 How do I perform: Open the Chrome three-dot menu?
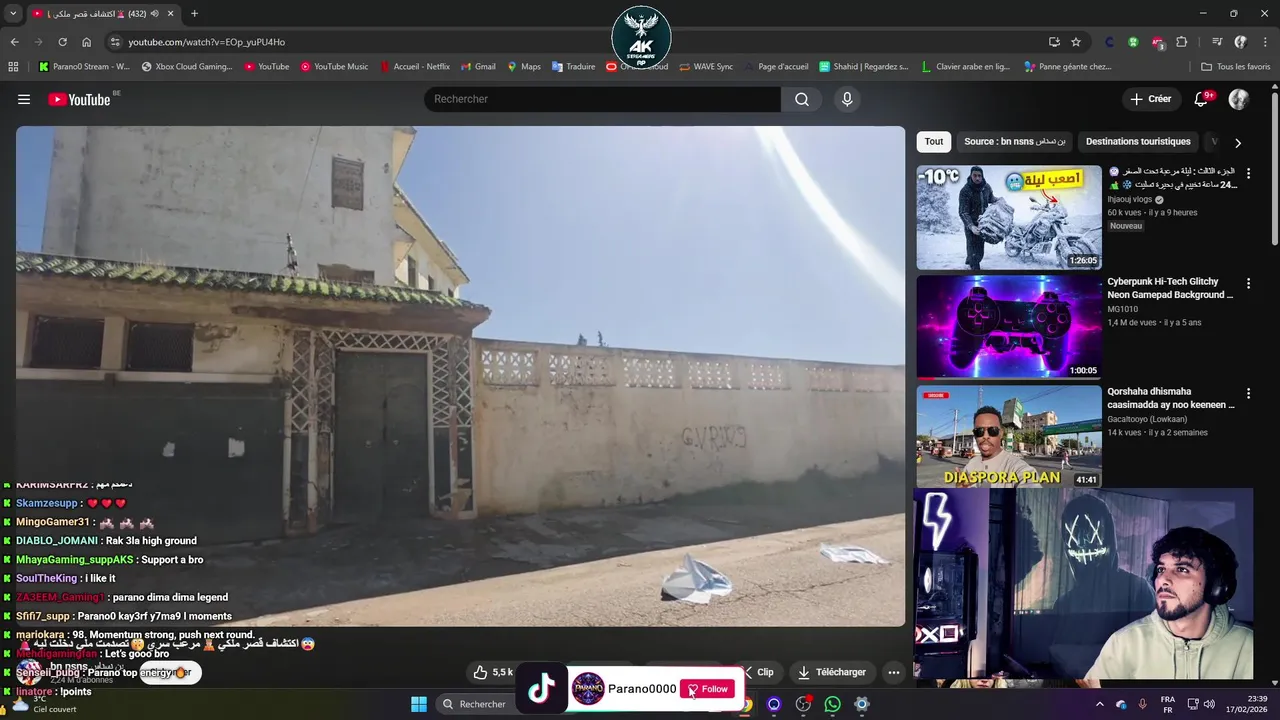[1264, 42]
